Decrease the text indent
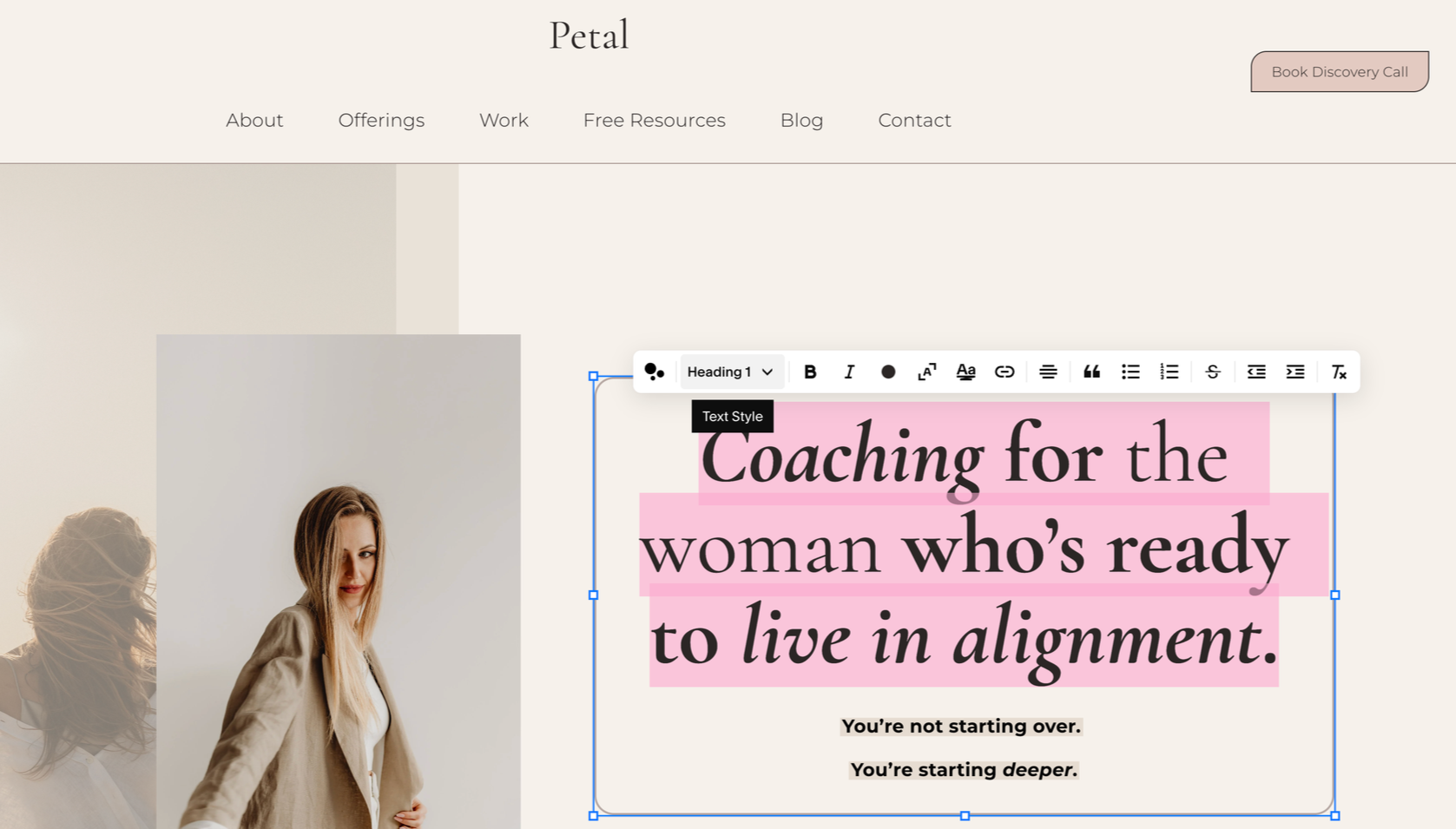 [x=1256, y=372]
